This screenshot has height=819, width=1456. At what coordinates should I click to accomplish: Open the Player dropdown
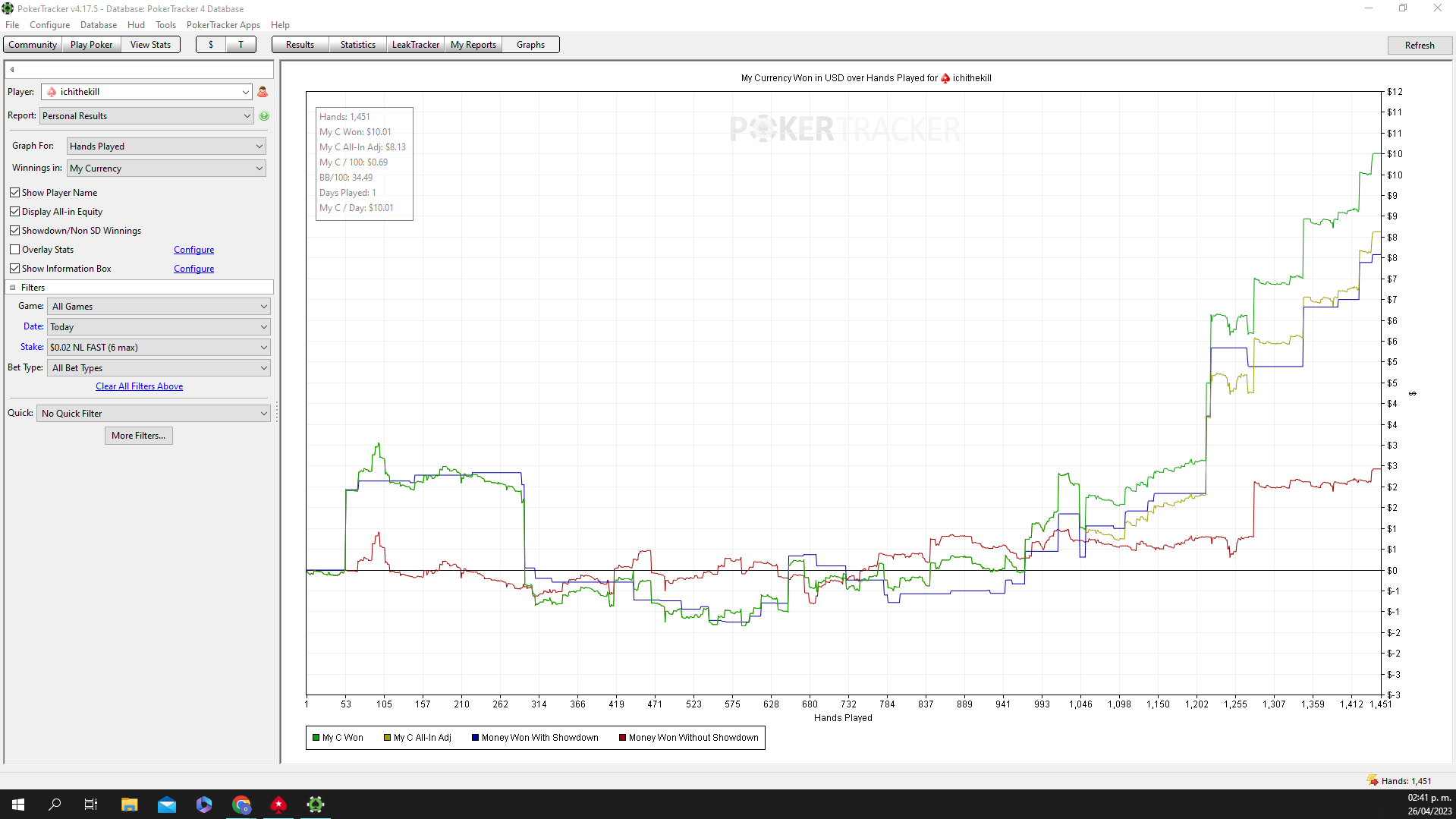click(146, 92)
